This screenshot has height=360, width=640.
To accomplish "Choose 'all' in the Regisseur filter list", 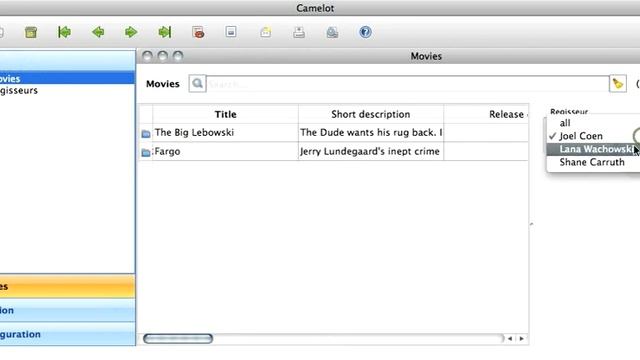I will pos(565,123).
